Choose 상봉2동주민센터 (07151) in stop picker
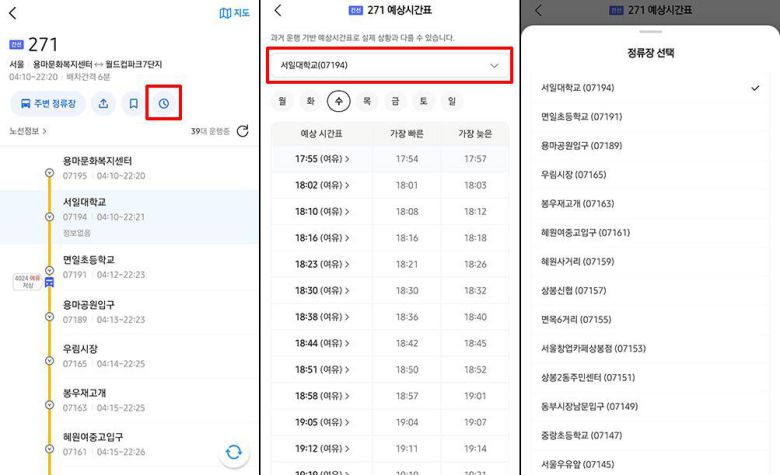 [651, 377]
